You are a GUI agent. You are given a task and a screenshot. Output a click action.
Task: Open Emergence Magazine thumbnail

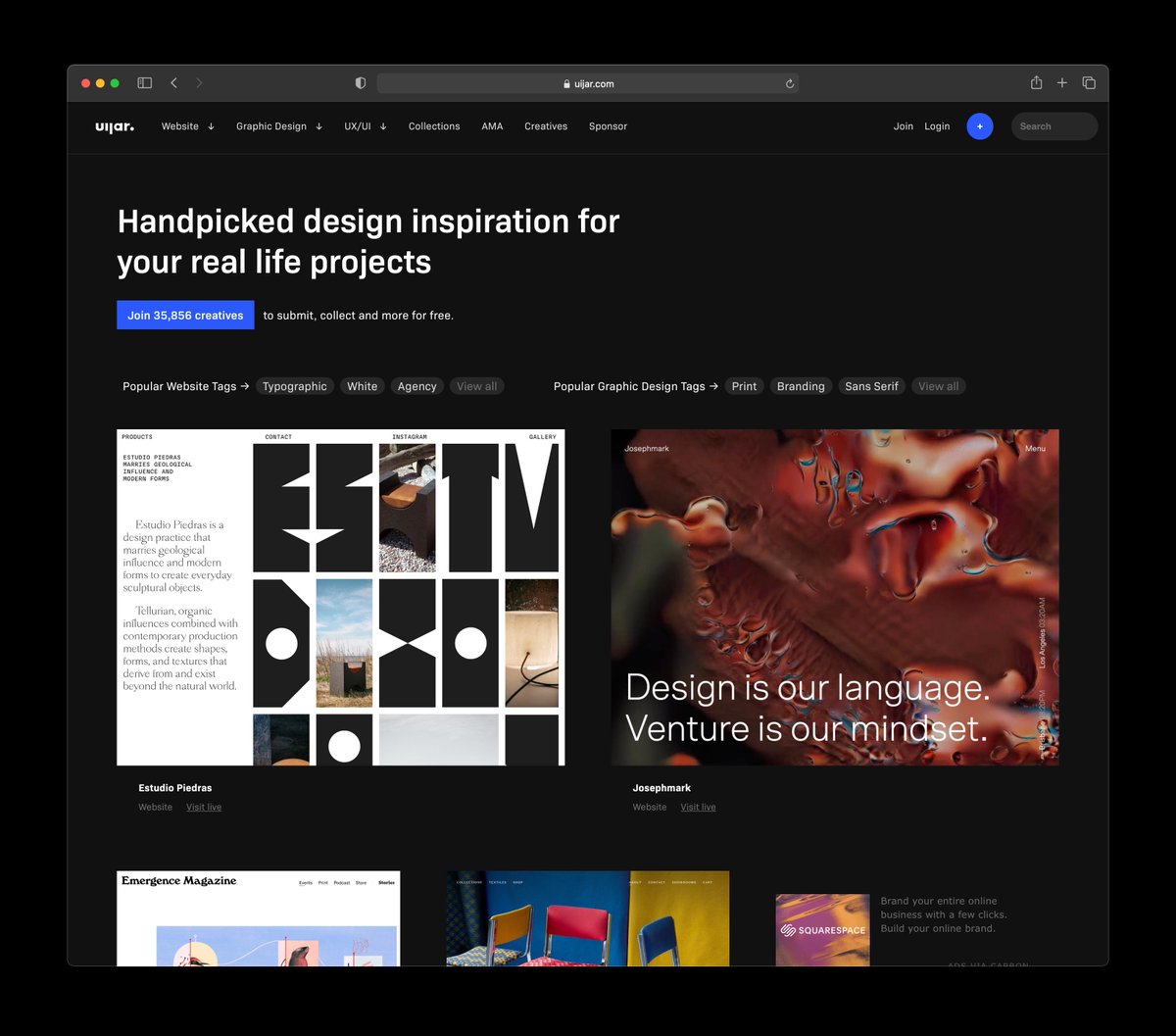pyautogui.click(x=258, y=918)
